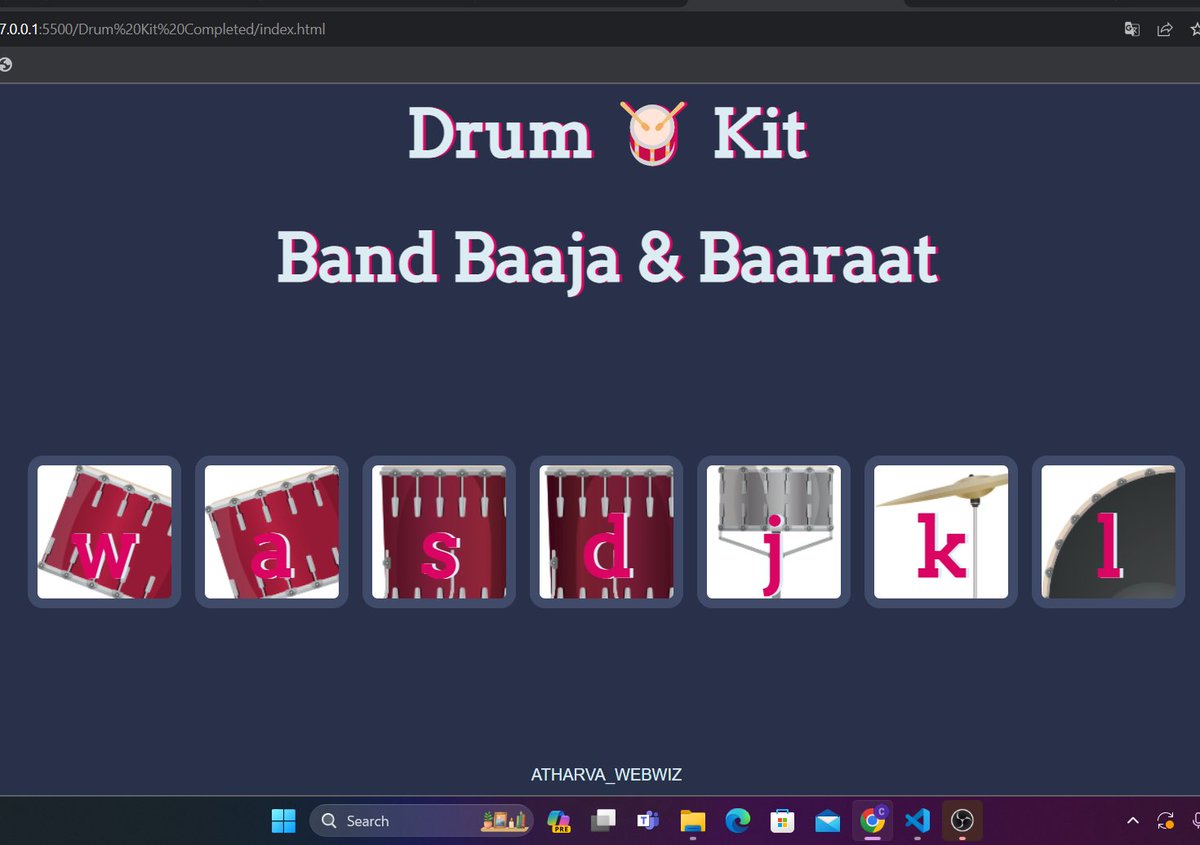Tap the "d" drum pad
The image size is (1200, 845).
(606, 531)
